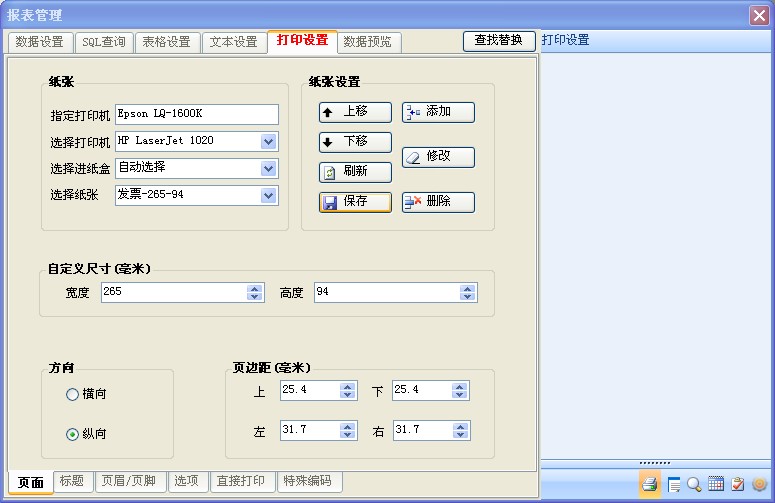
Task: Switch to 数据预览 tab
Action: tap(368, 42)
